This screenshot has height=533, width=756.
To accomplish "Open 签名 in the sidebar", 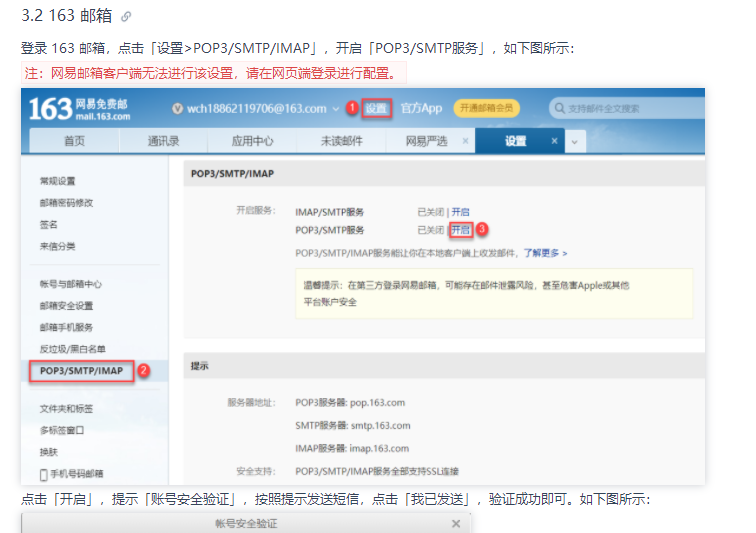I will 48,224.
